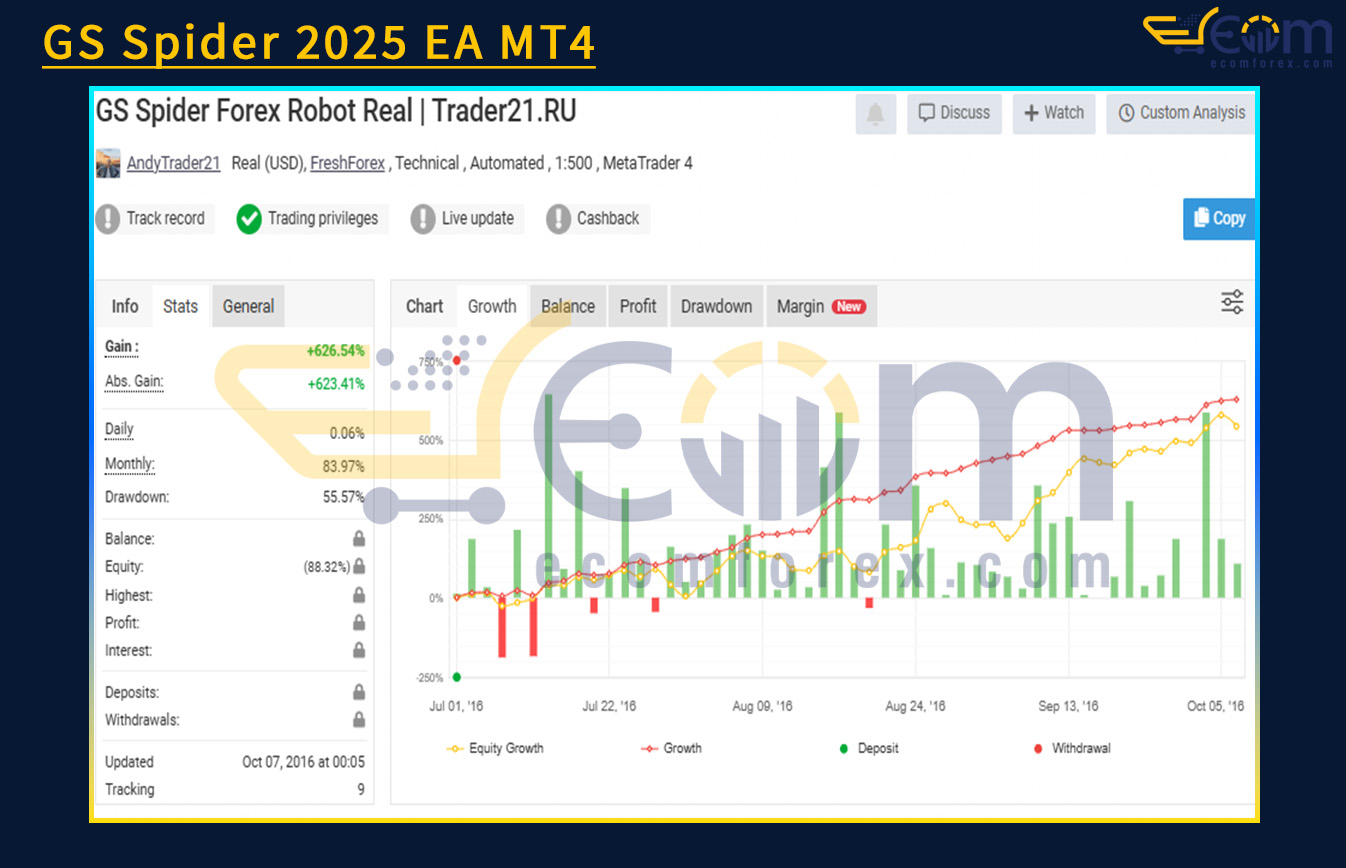The width and height of the screenshot is (1346, 868).
Task: Open Custom Analysis
Action: pyautogui.click(x=1181, y=114)
